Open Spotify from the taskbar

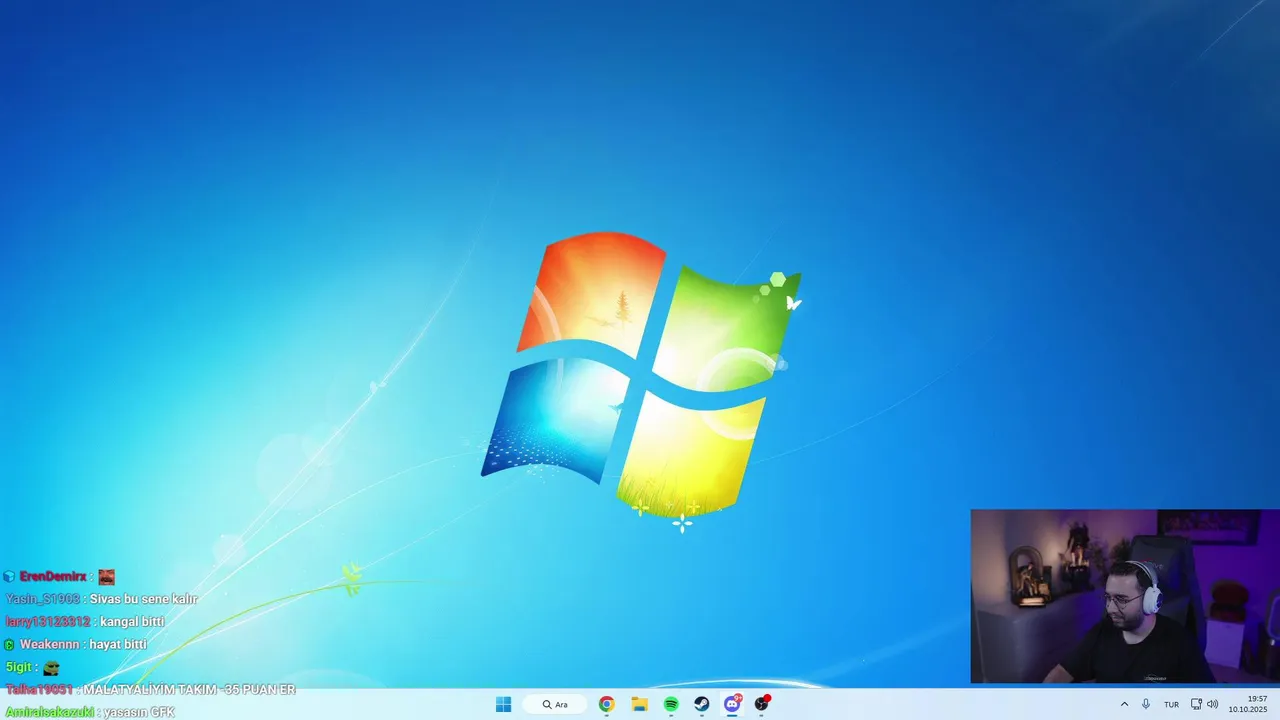(671, 704)
